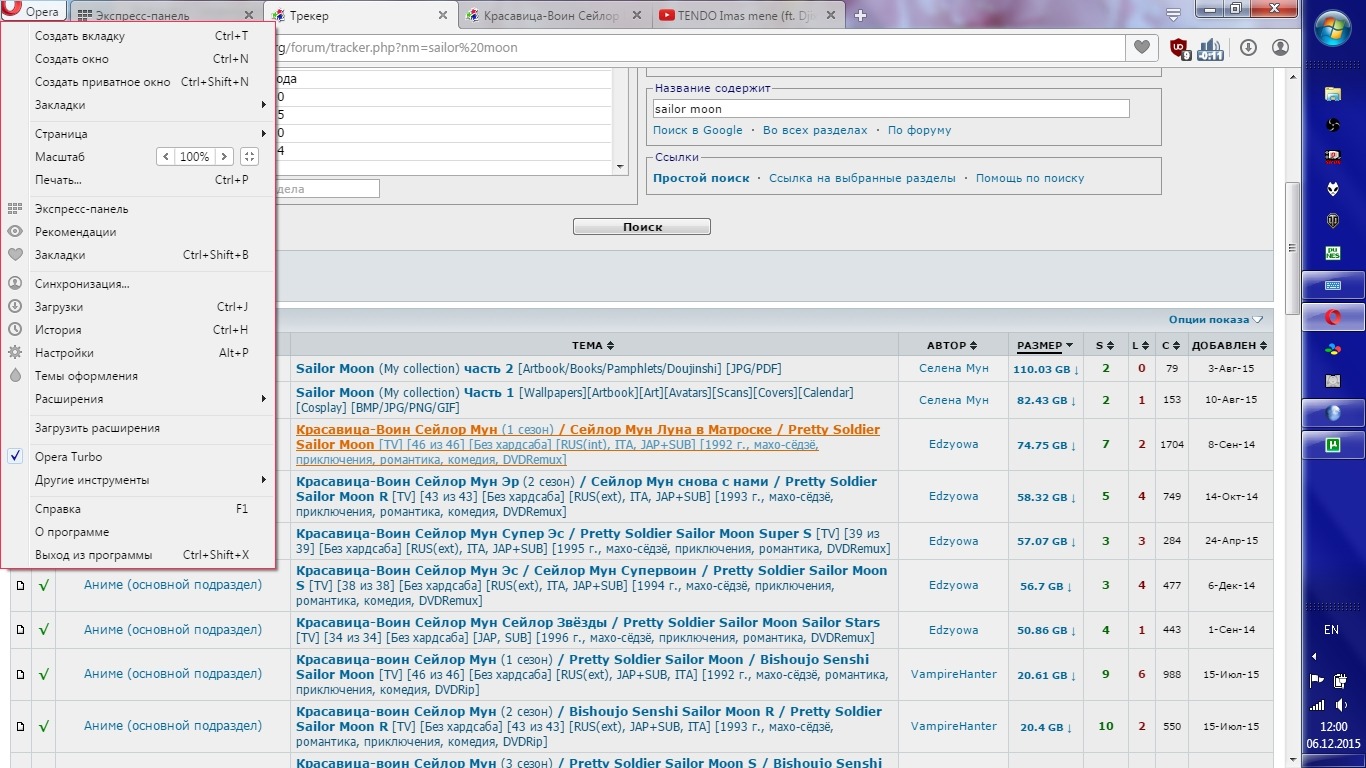Select 'О программе' menu entry
The width and height of the screenshot is (1366, 768).
[138, 532]
